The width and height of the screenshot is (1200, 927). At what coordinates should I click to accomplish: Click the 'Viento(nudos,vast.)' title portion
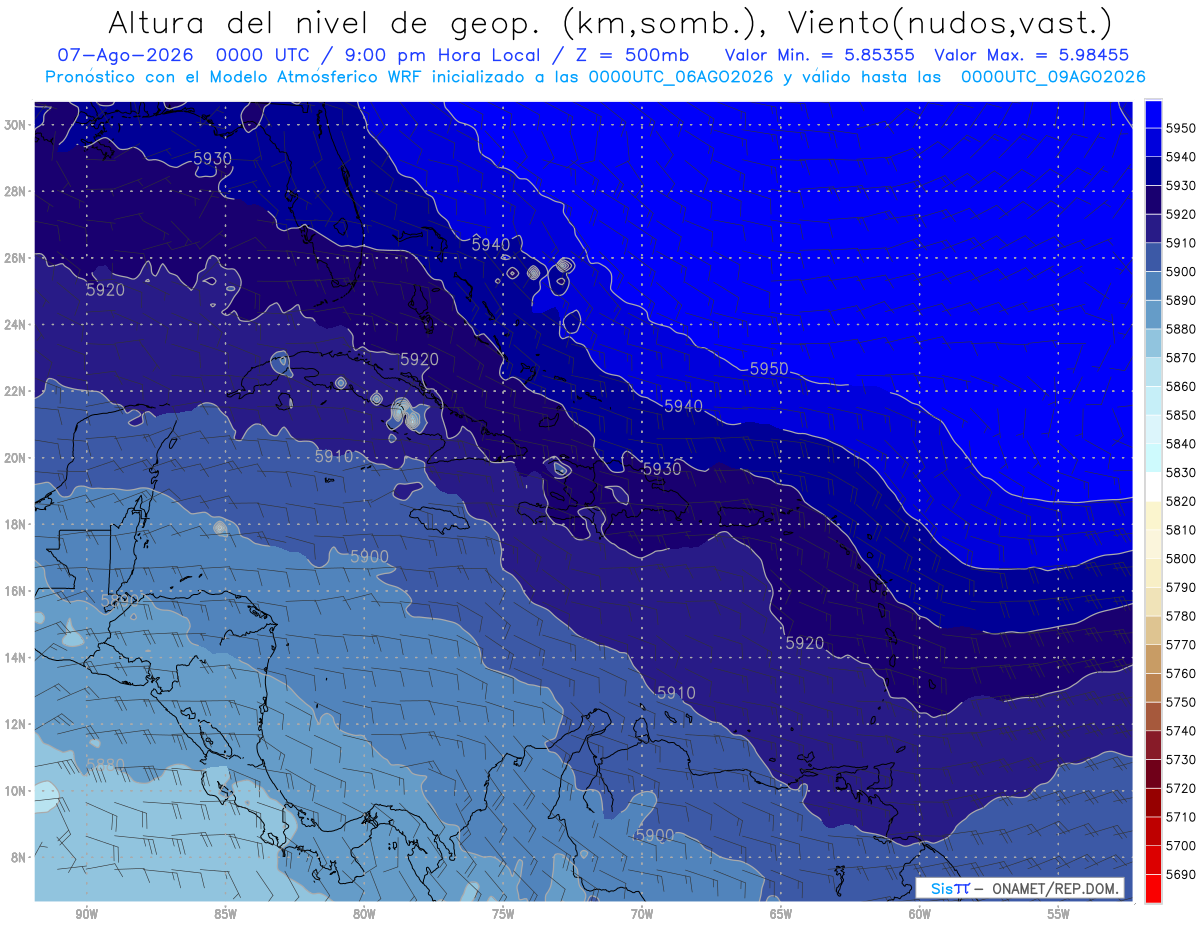click(950, 22)
